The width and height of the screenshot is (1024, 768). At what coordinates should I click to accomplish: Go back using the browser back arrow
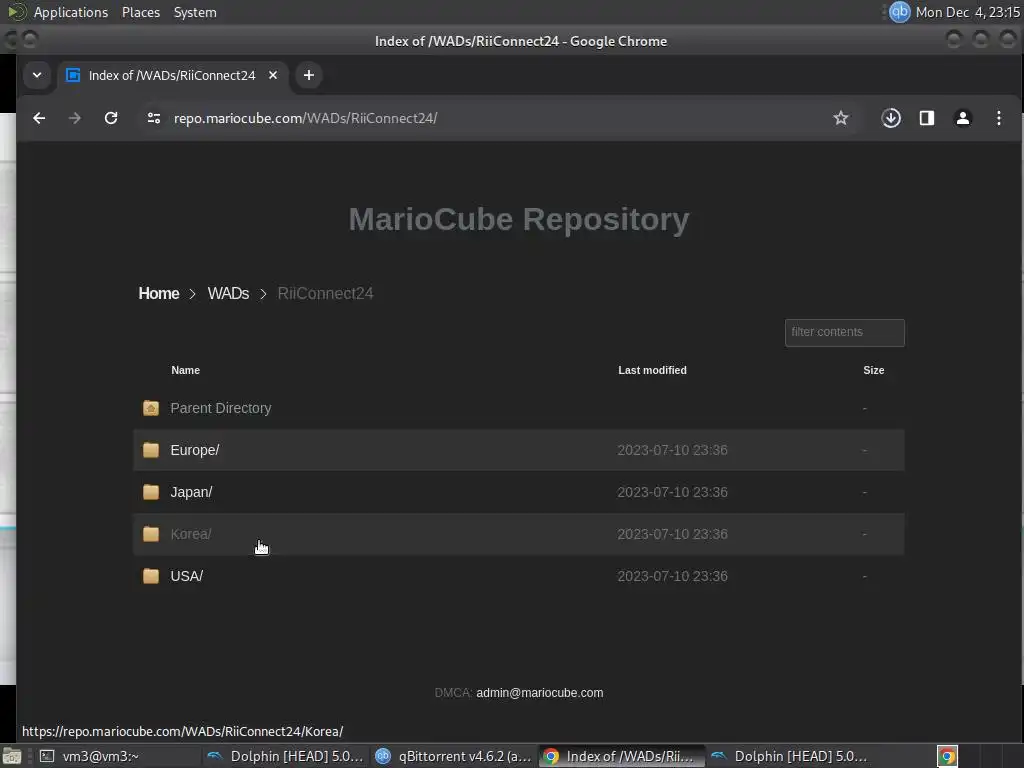tap(39, 118)
